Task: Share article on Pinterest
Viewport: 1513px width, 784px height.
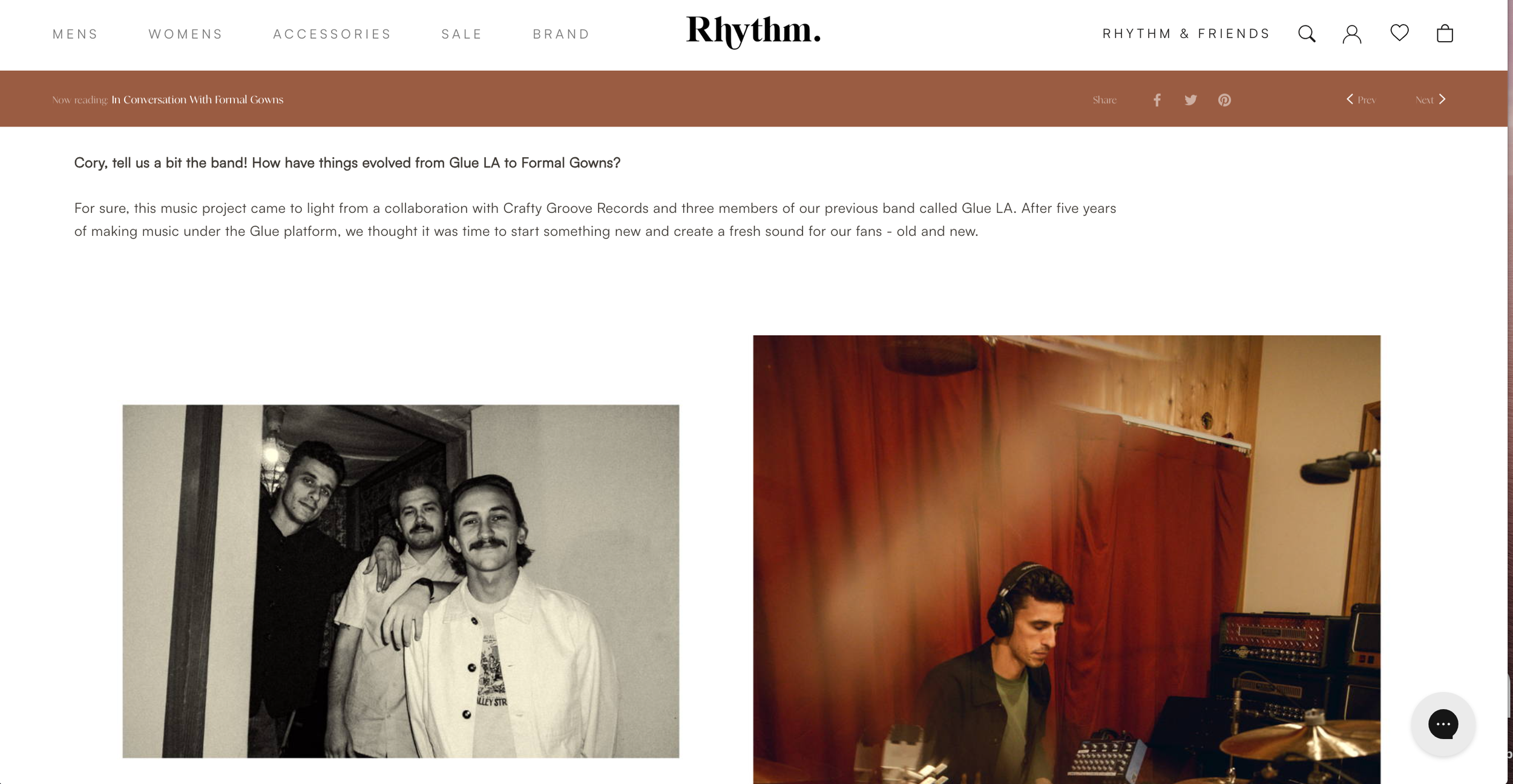Action: [x=1224, y=100]
